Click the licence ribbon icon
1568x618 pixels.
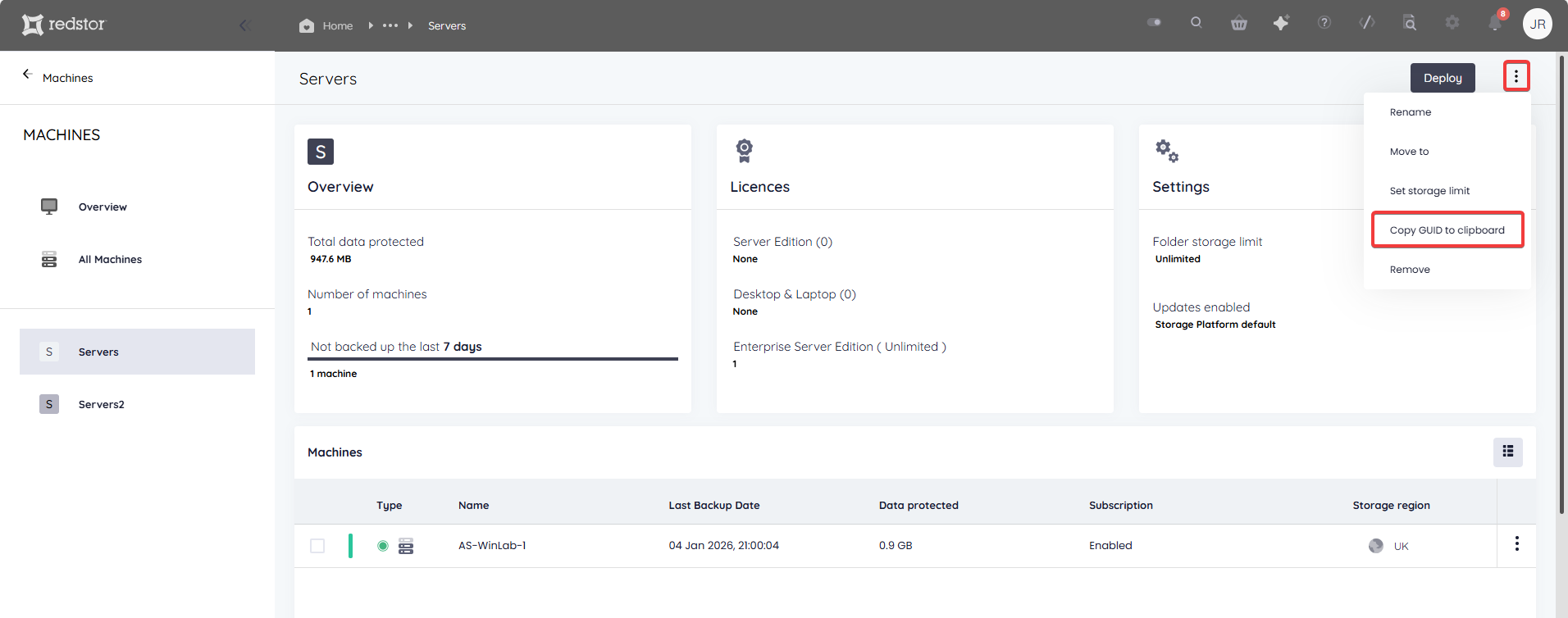pyautogui.click(x=744, y=151)
